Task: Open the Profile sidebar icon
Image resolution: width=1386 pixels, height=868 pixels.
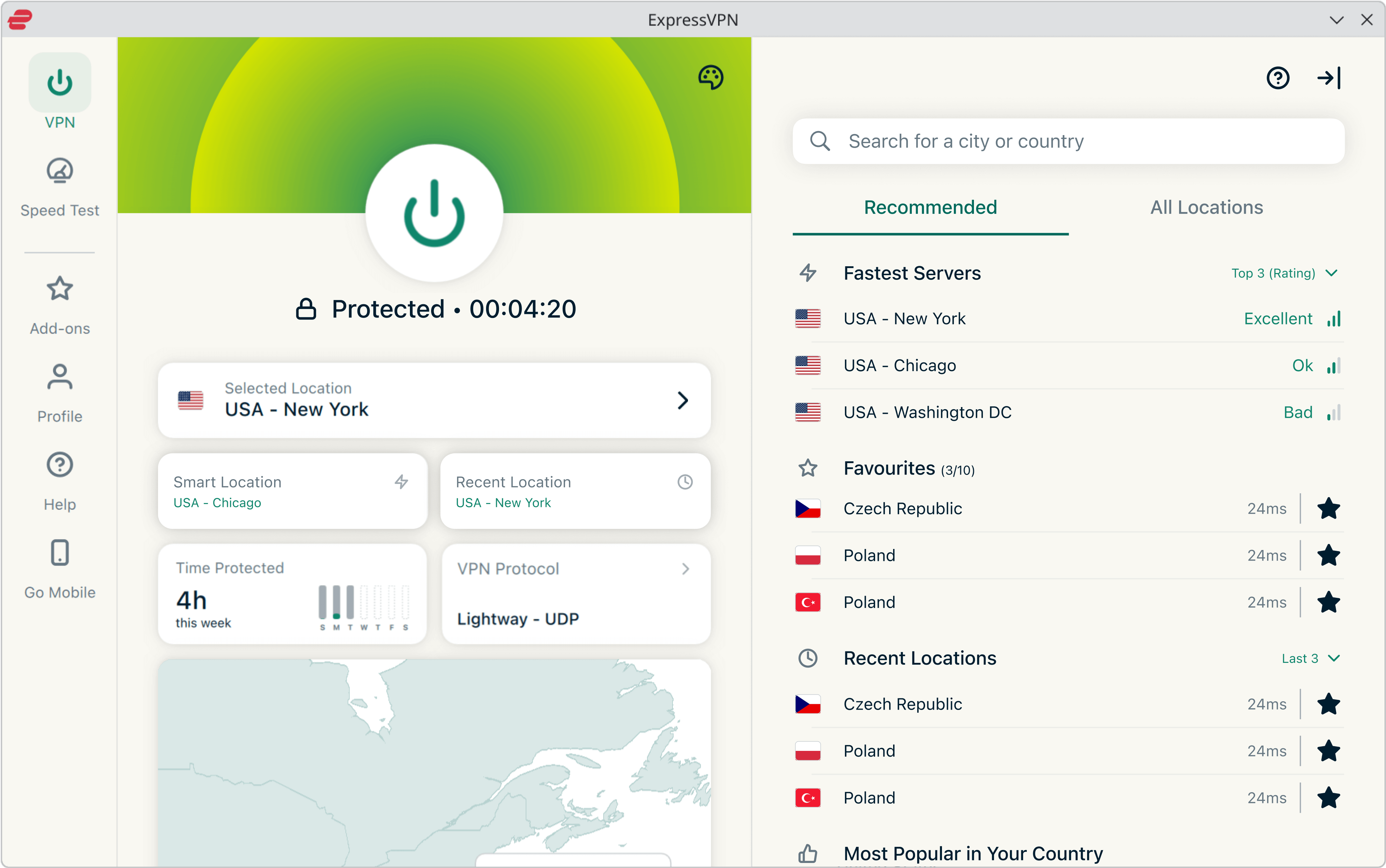Action: point(60,378)
